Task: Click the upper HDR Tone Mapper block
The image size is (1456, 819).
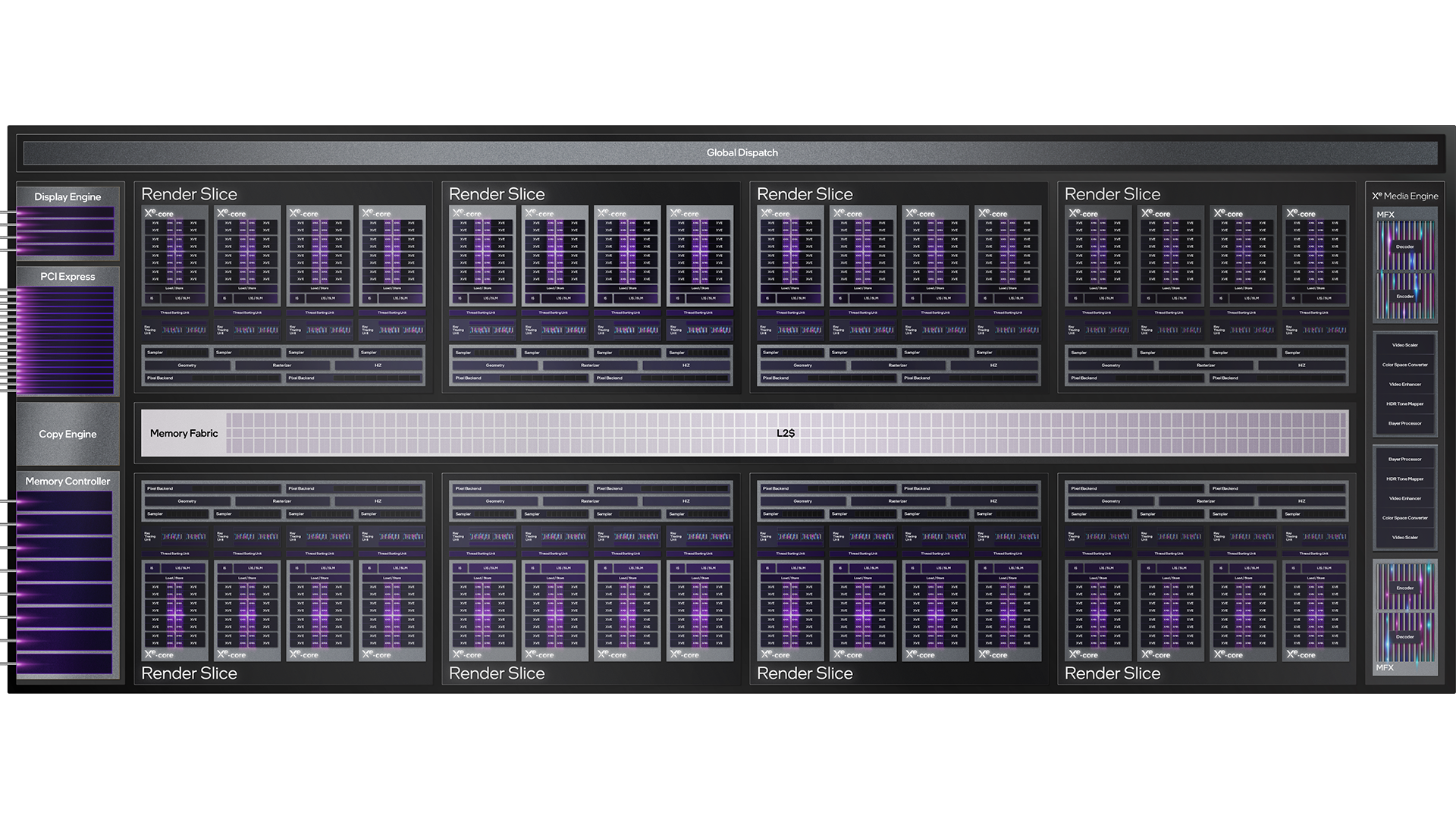Action: 1404,403
